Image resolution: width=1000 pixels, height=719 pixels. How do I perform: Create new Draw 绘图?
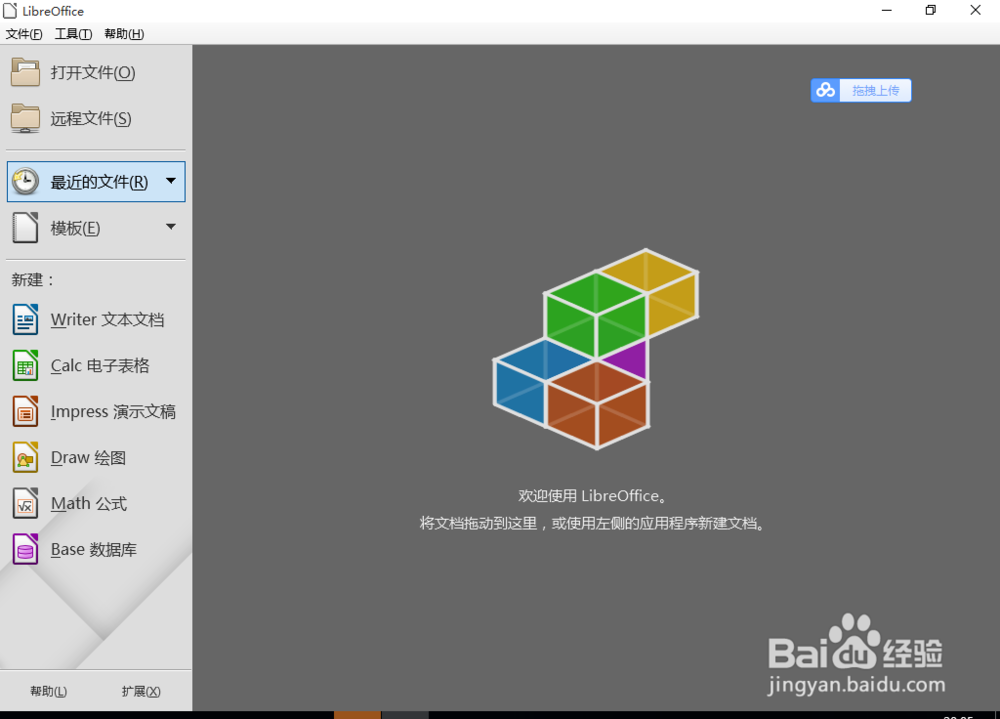pos(89,457)
